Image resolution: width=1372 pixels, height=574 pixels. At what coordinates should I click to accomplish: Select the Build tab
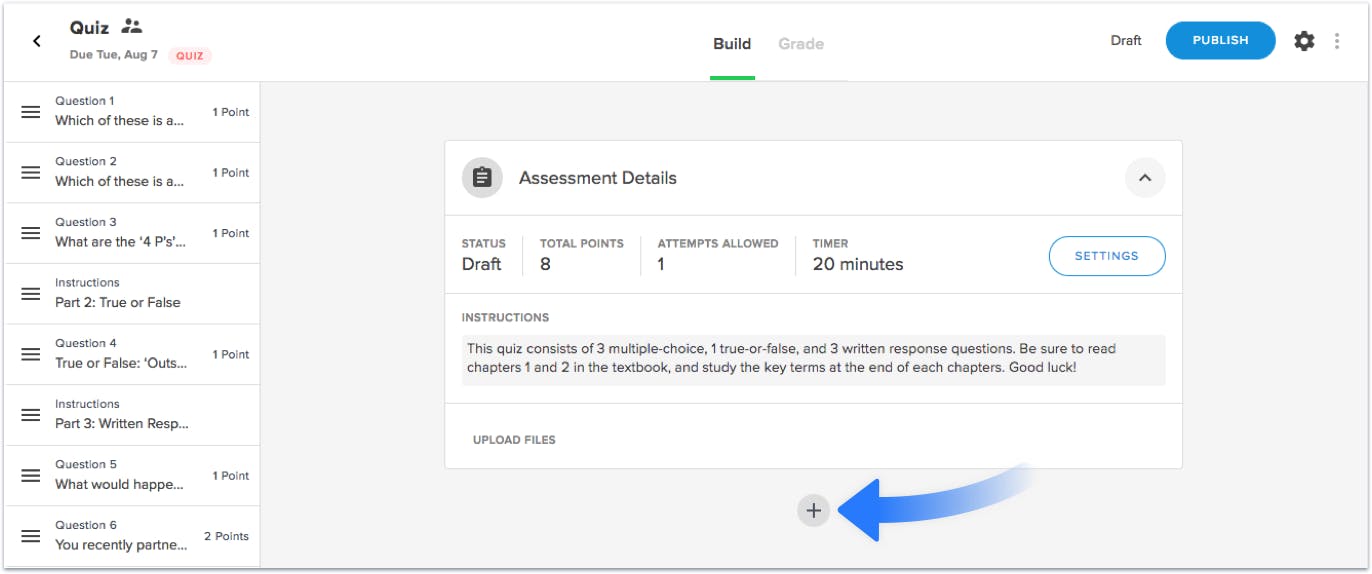pyautogui.click(x=732, y=44)
